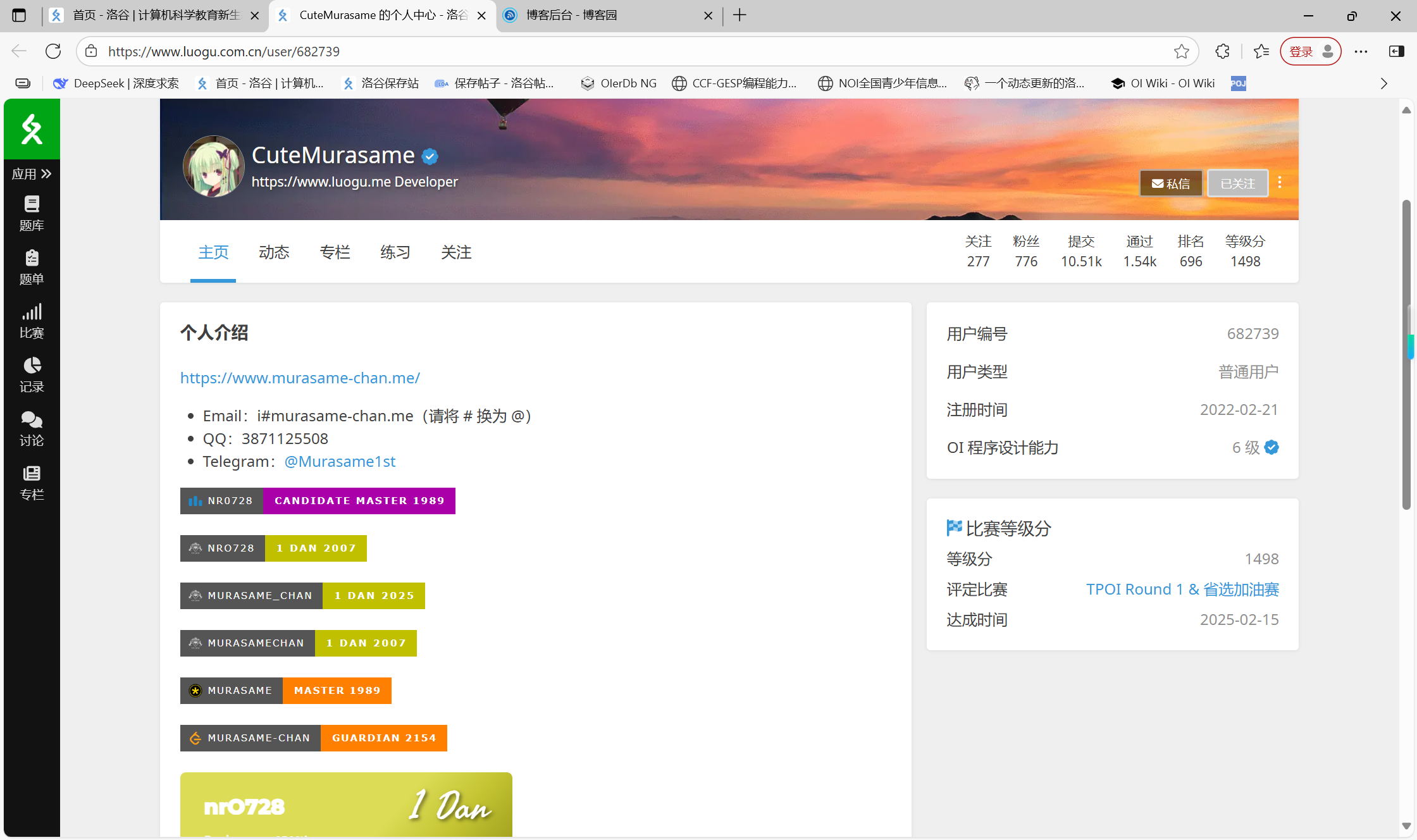
Task: Toggle the 已关注 follow button
Action: [1237, 183]
